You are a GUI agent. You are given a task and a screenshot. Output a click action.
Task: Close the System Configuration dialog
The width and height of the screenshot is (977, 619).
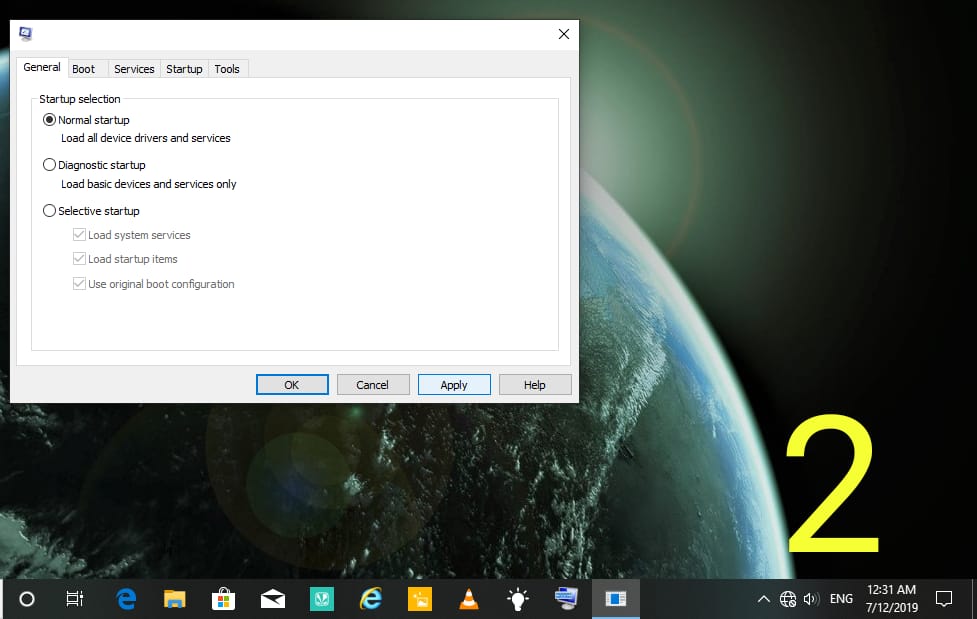(x=564, y=34)
